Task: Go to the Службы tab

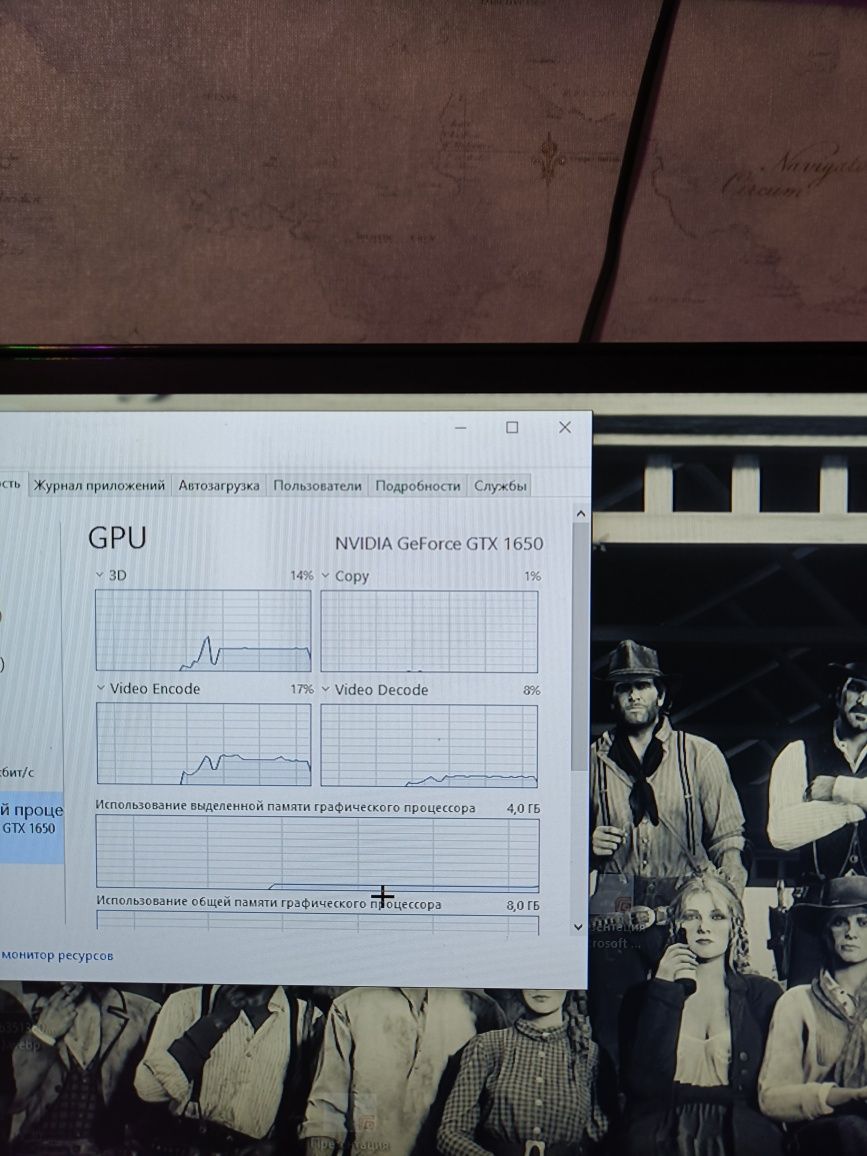Action: coord(500,485)
